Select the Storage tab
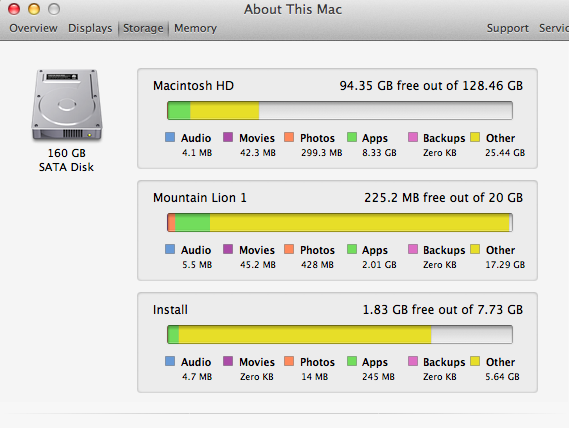The height and width of the screenshot is (428, 569). 143,28
